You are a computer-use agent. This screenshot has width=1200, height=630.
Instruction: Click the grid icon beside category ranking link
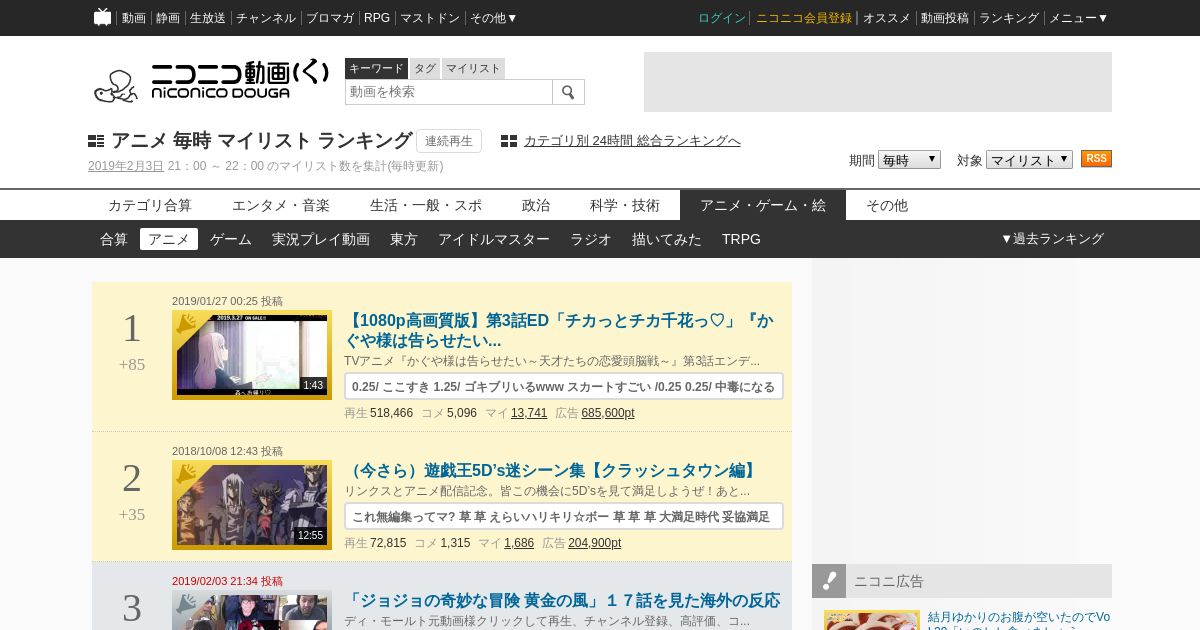(x=509, y=141)
